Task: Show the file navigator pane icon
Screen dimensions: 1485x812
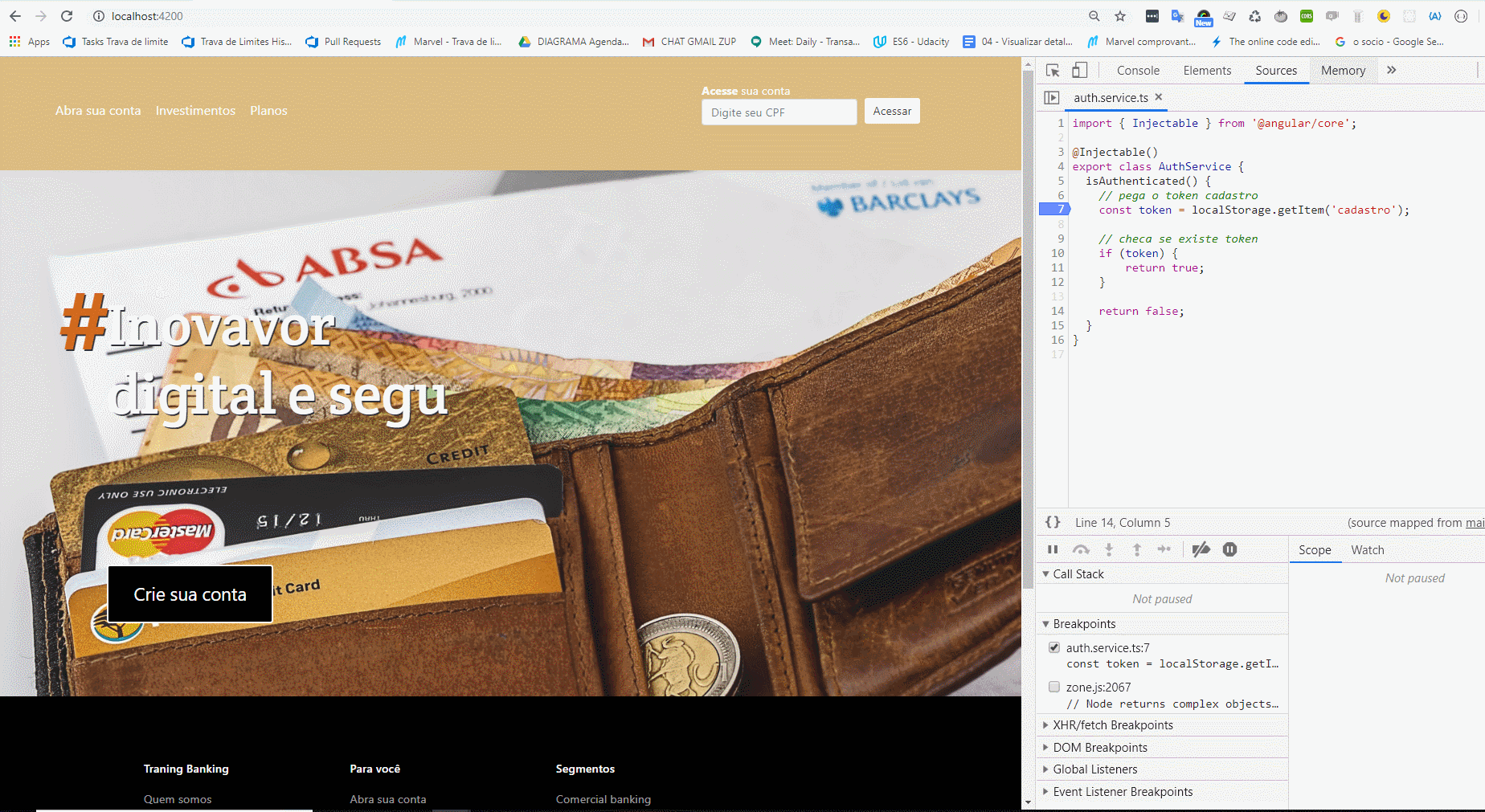Action: (1051, 97)
